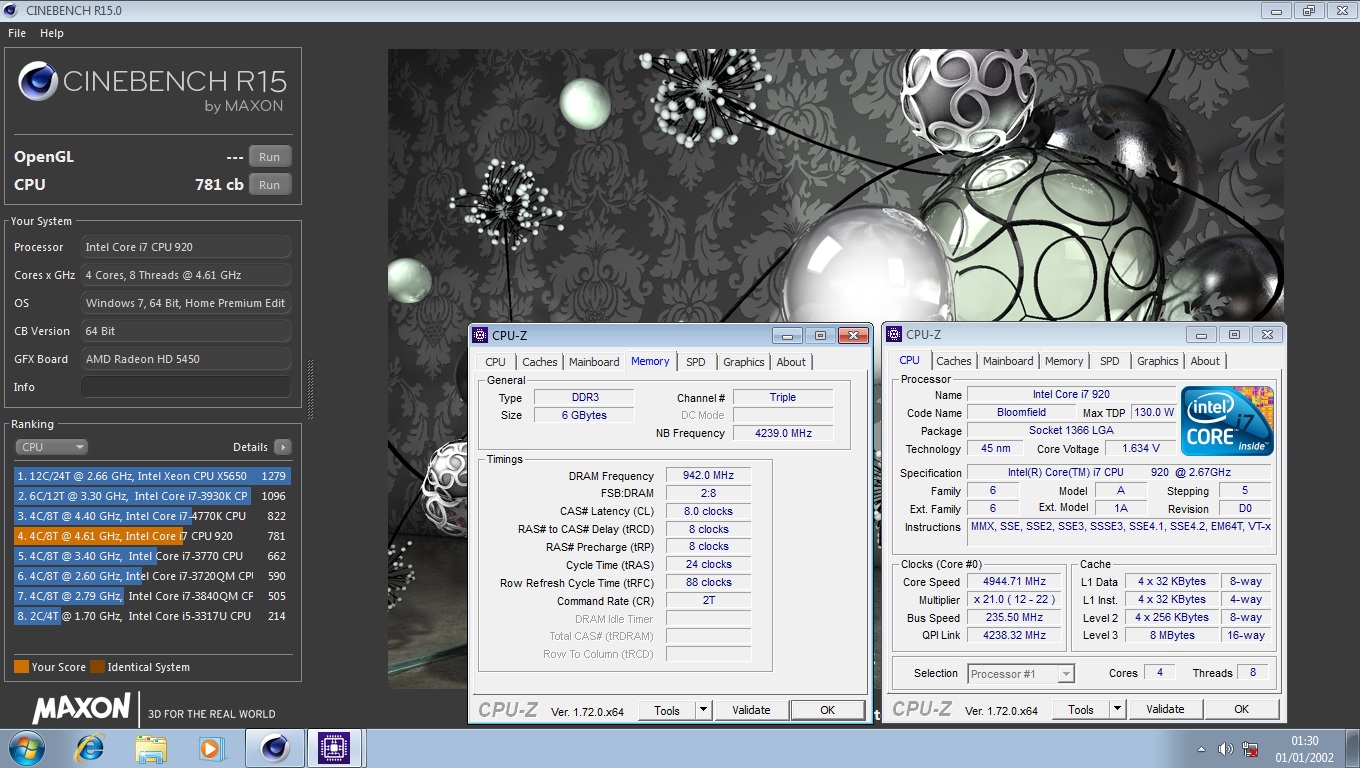
Task: Click Validate in right CPU-Z window
Action: (1165, 709)
